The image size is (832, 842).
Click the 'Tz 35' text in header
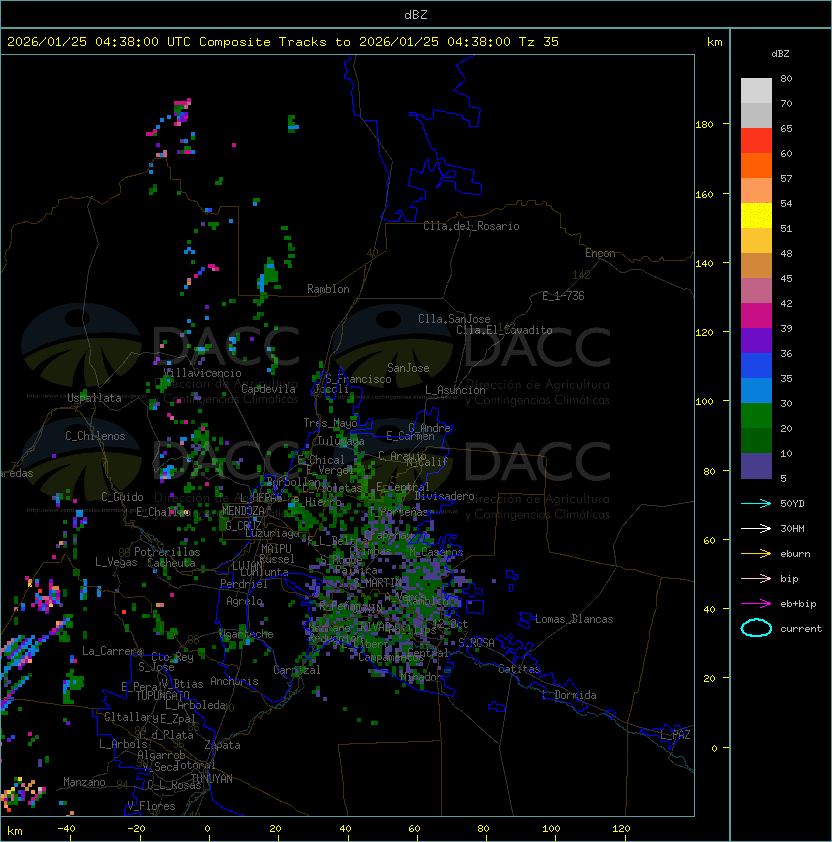tap(539, 42)
